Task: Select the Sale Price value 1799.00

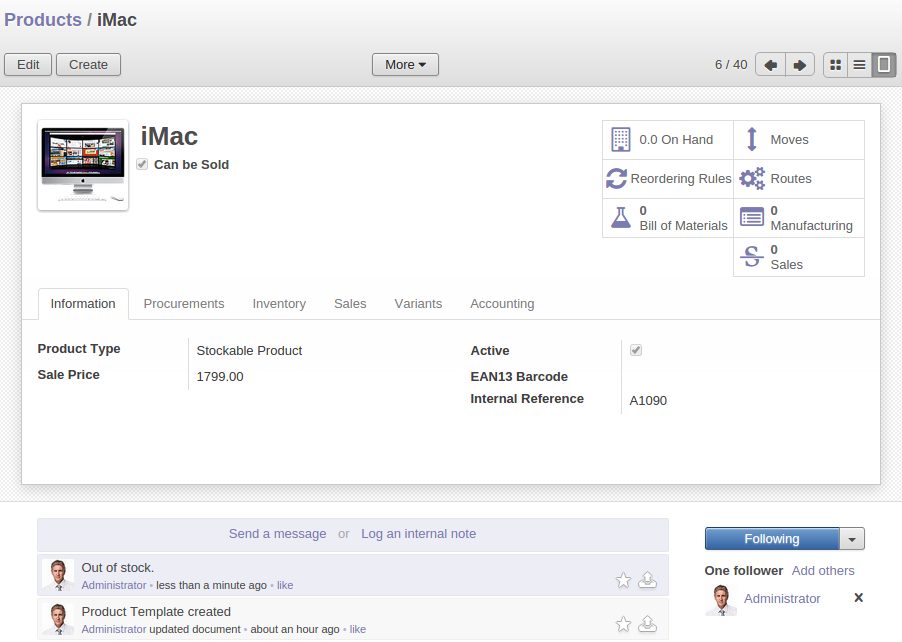Action: coord(220,377)
